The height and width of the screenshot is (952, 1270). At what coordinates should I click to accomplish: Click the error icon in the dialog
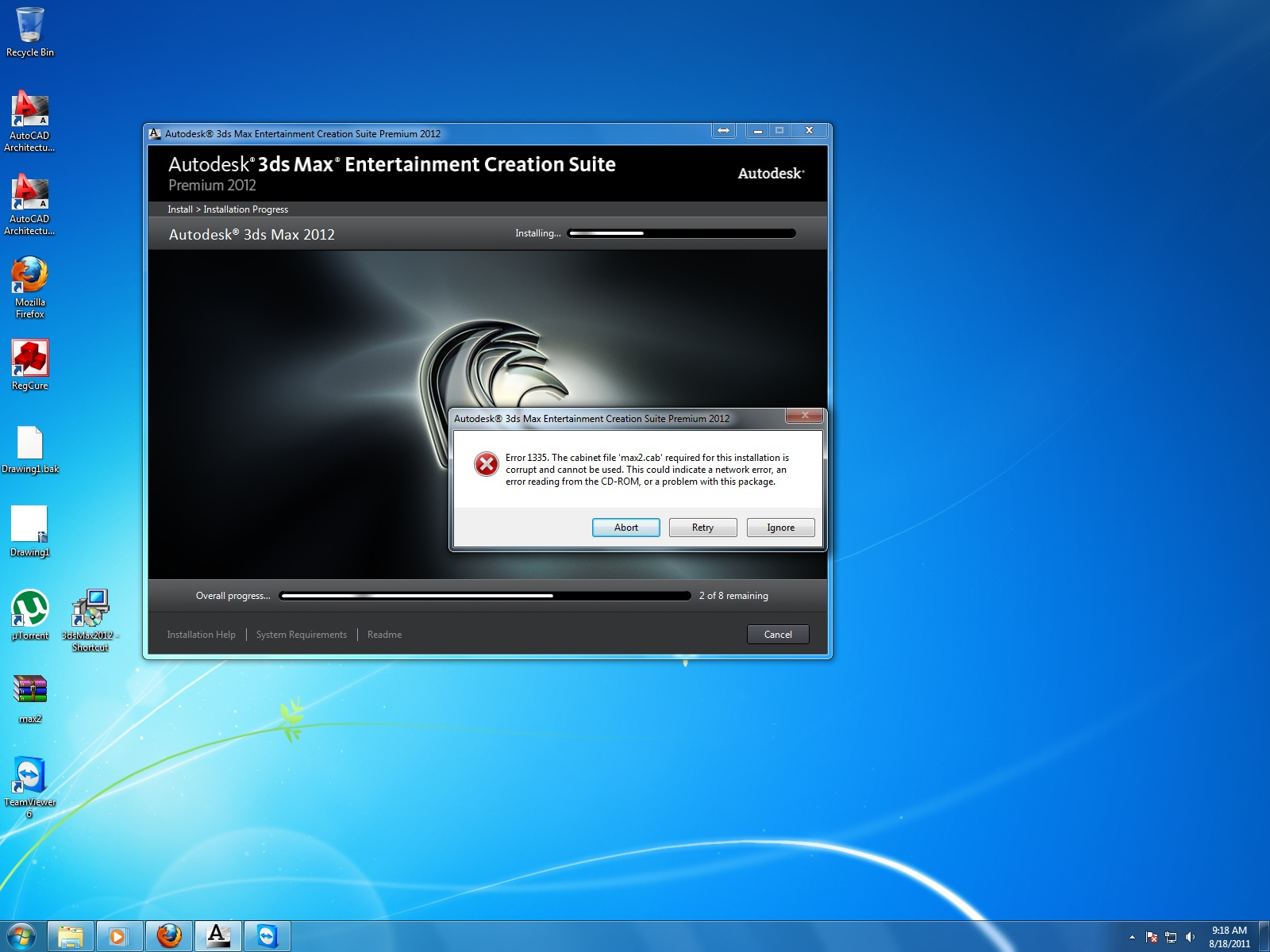(487, 464)
